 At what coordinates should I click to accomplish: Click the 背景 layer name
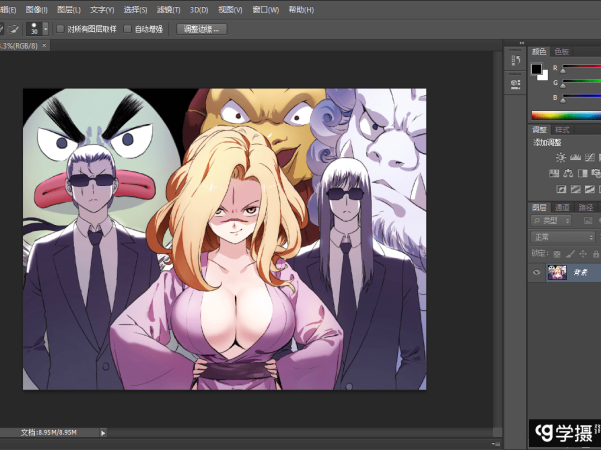pos(580,273)
